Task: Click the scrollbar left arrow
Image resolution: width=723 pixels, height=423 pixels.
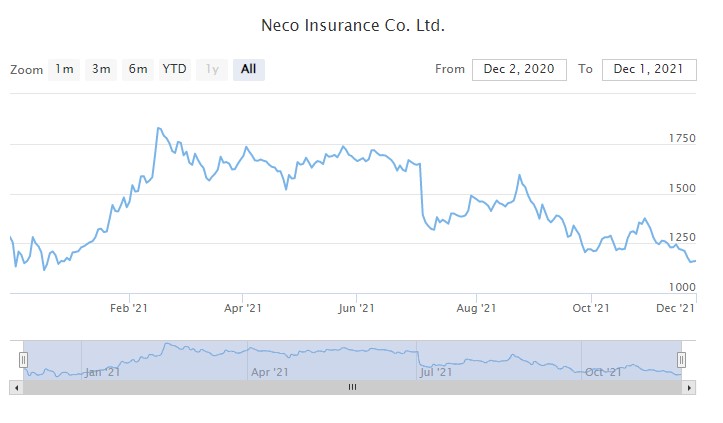Action: click(14, 387)
